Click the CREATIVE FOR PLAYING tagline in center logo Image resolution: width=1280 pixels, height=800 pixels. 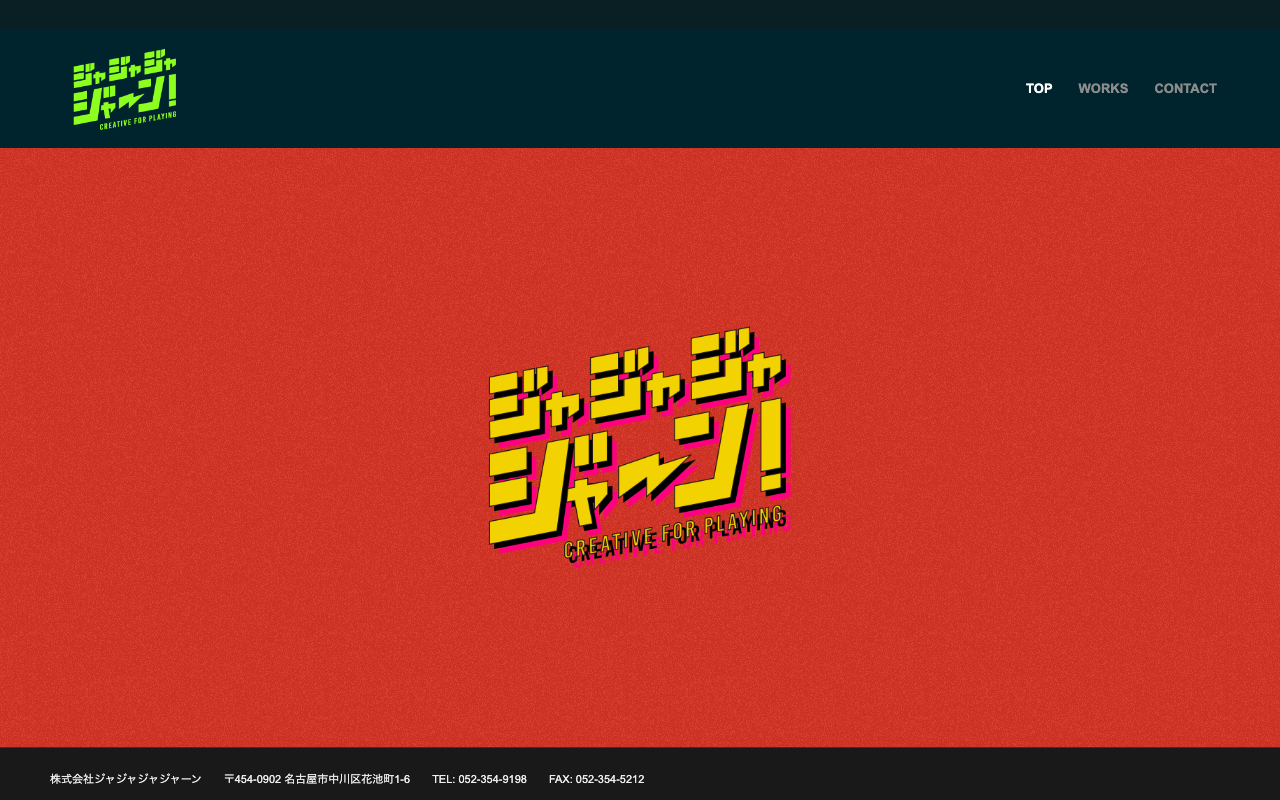coord(675,533)
